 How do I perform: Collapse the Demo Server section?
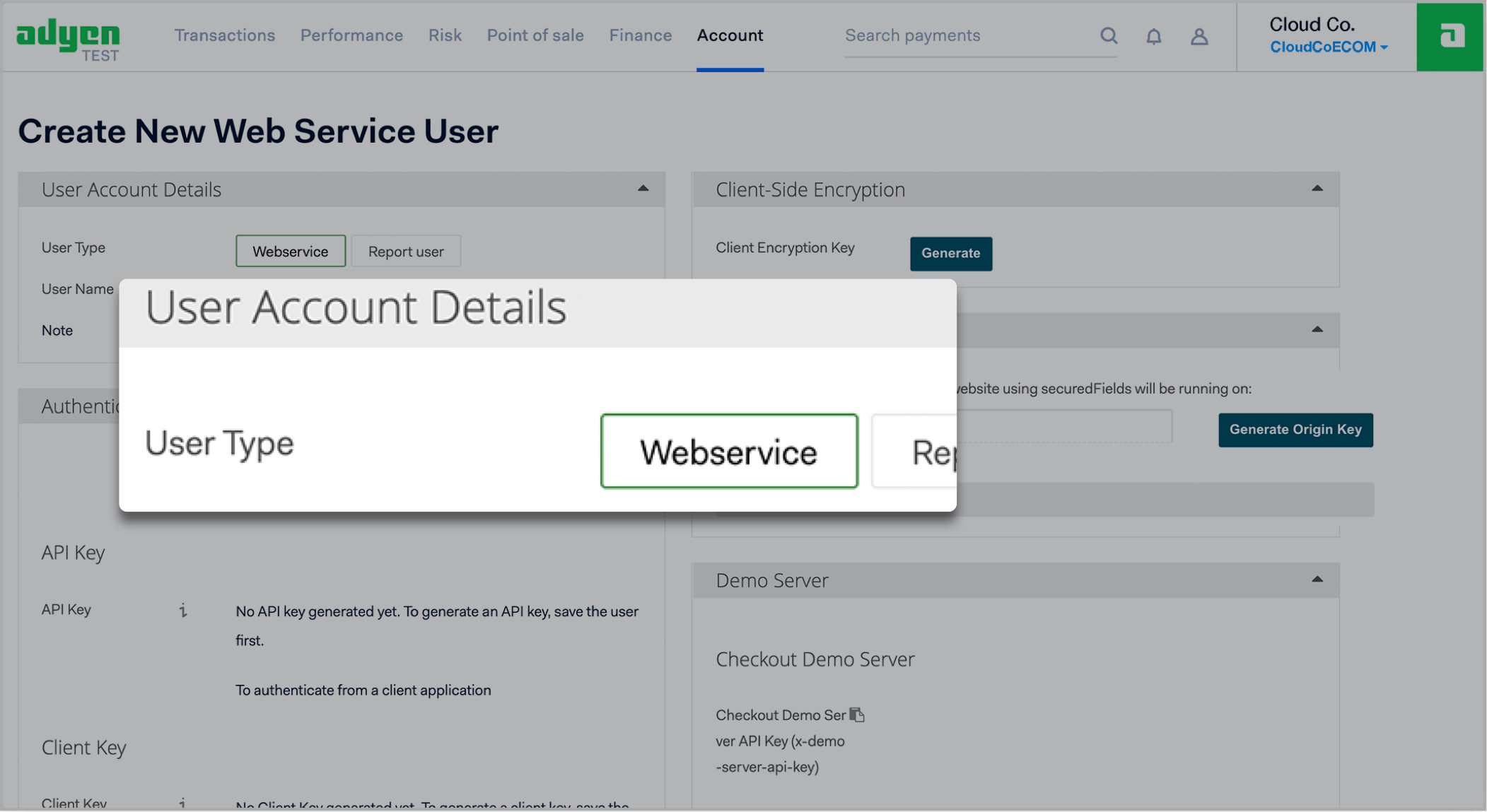(x=1317, y=579)
